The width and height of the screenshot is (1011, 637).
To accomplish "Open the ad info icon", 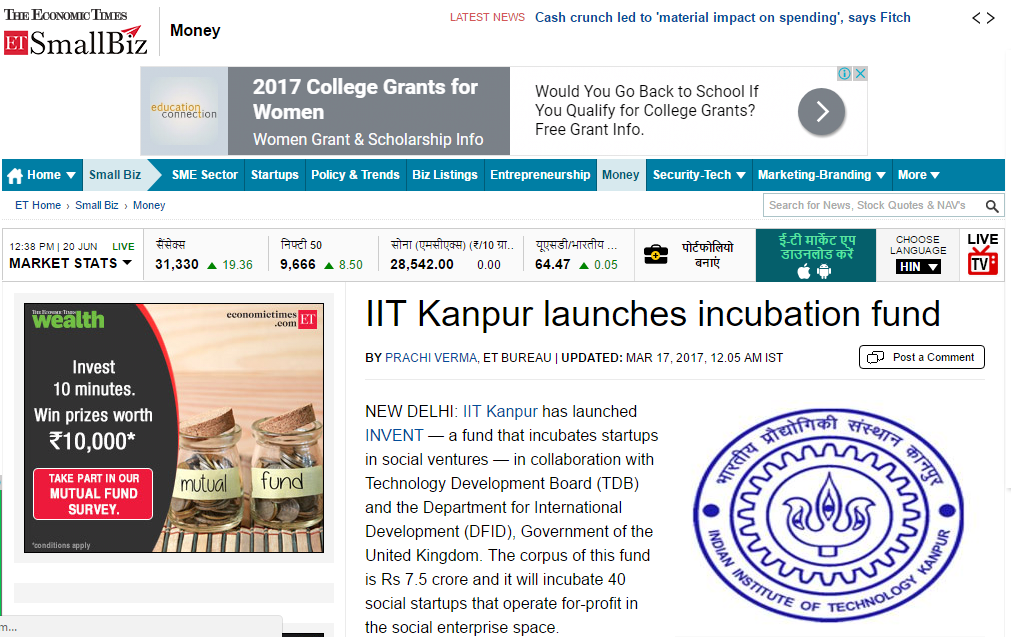I will point(844,74).
